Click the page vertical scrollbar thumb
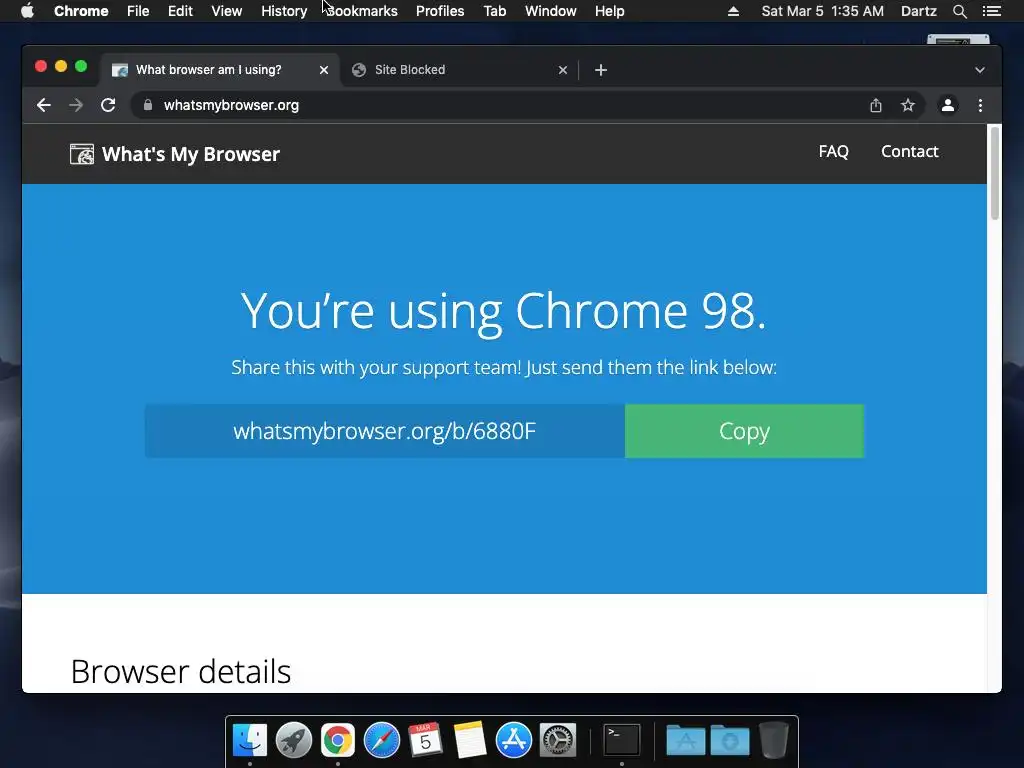 pos(995,173)
